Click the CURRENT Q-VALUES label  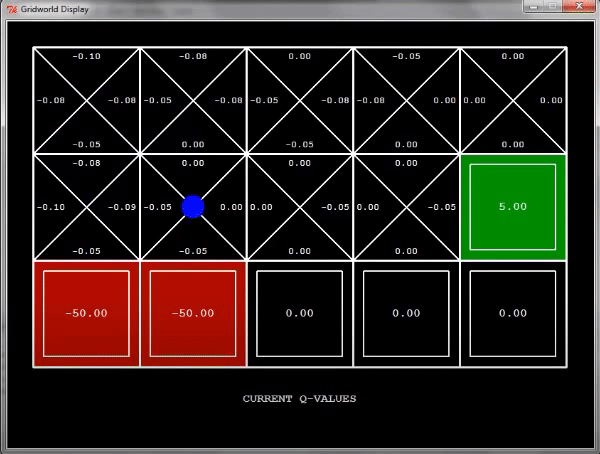[x=299, y=399]
